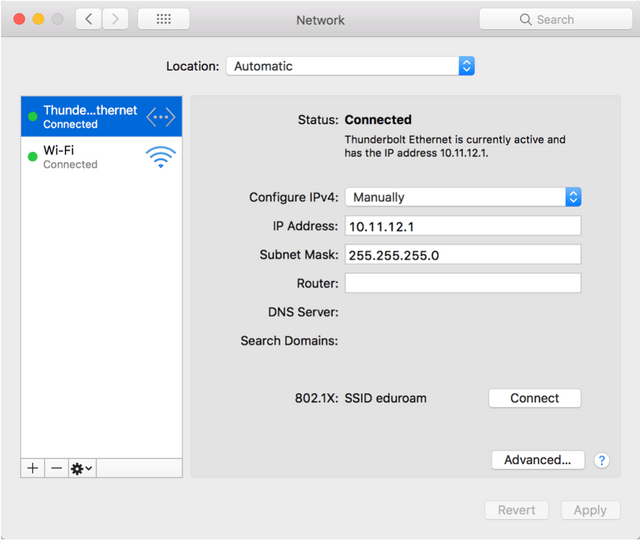Click the IP Address field

463,226
